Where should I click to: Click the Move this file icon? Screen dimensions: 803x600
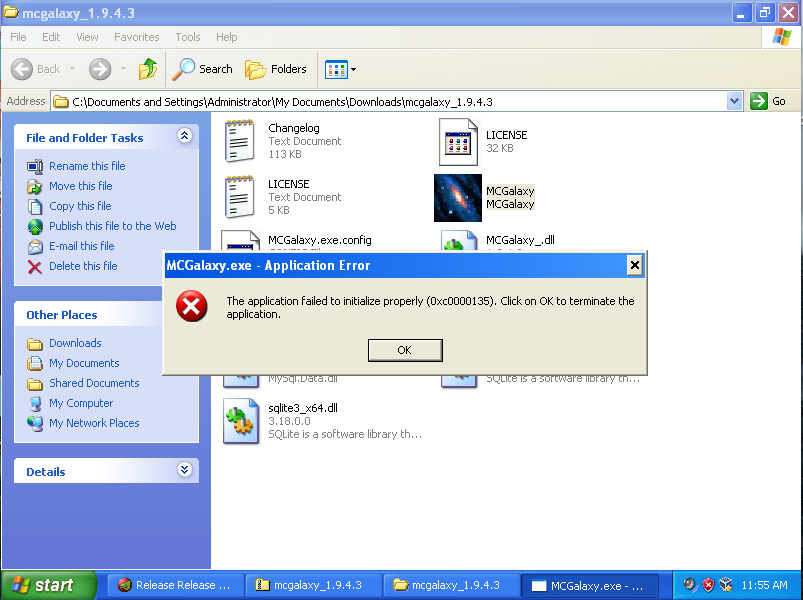[x=35, y=186]
